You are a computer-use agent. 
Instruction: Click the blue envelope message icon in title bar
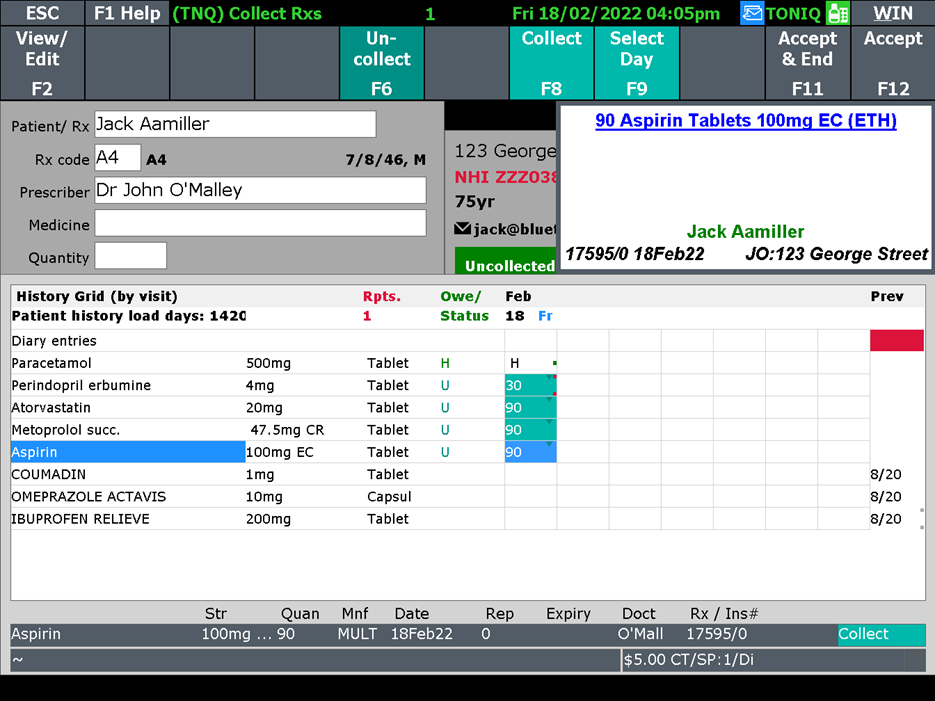[x=752, y=14]
